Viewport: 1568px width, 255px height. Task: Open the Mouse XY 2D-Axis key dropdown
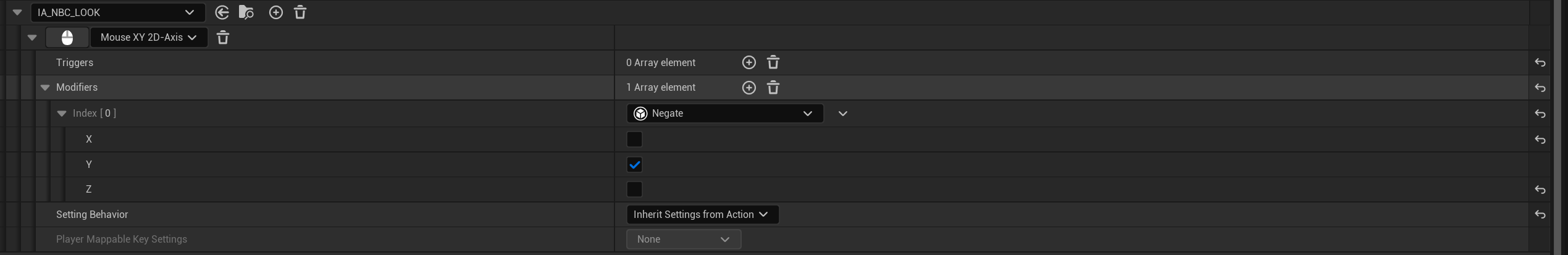149,38
